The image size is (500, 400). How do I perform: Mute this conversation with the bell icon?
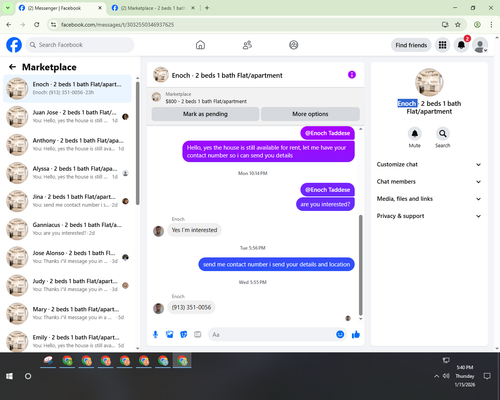pyautogui.click(x=415, y=134)
